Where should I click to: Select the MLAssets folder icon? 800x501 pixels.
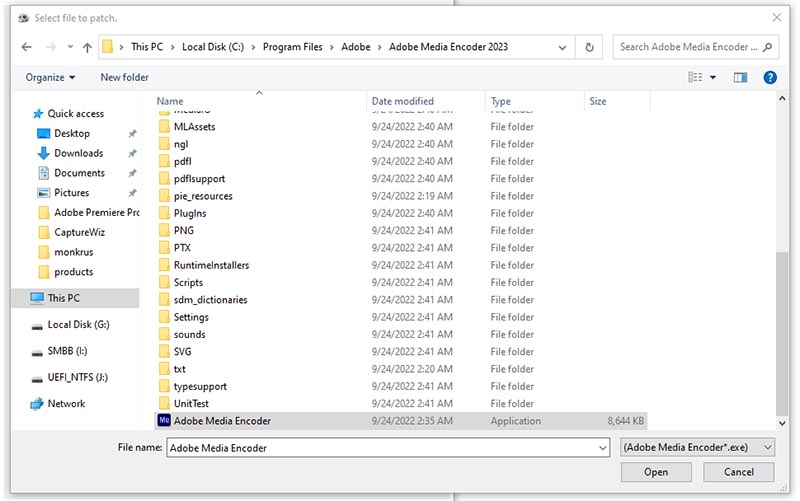(x=164, y=127)
